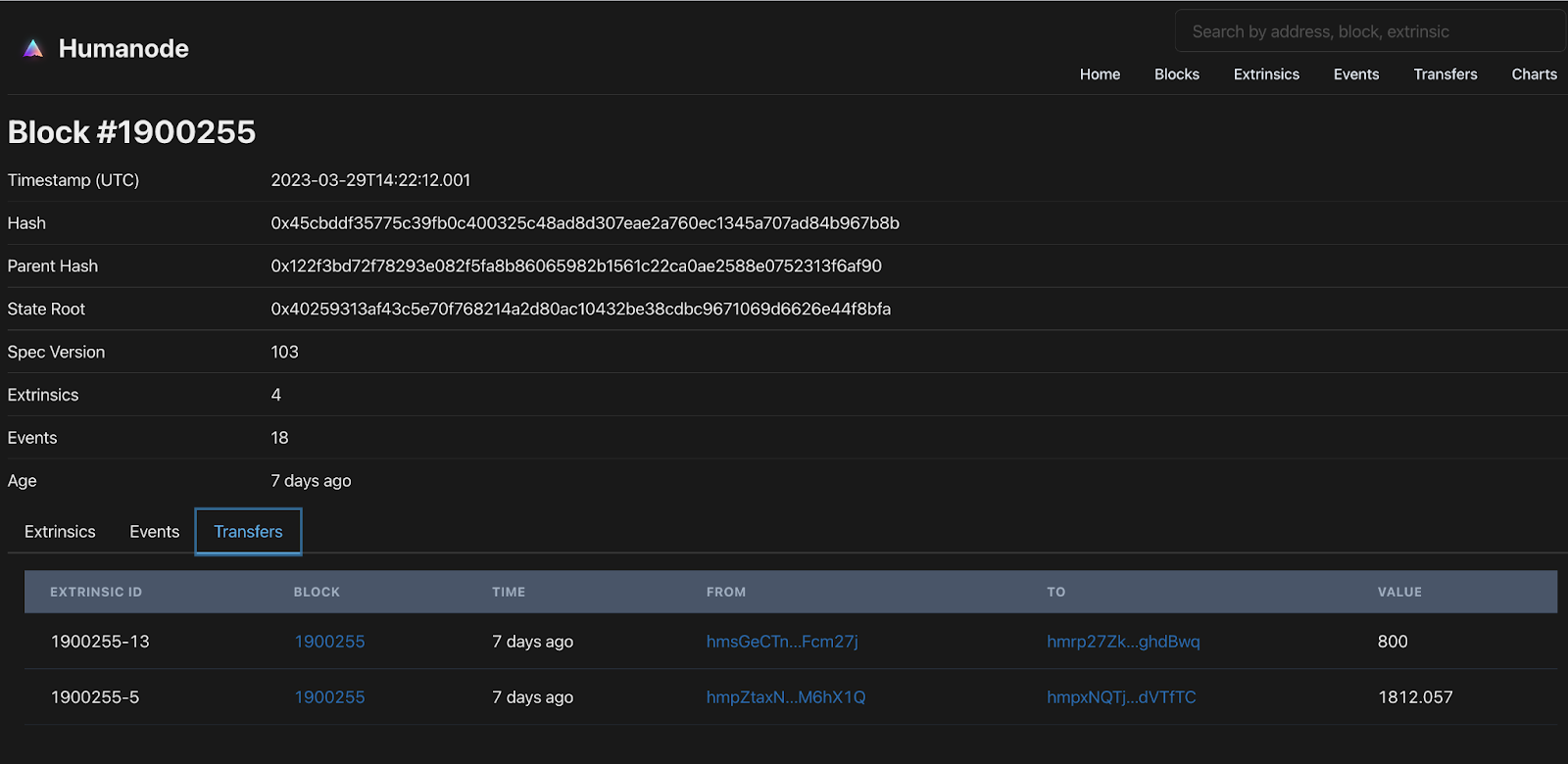Click the parent hash starting 0x122f3bd
The image size is (1568, 764).
tap(576, 266)
